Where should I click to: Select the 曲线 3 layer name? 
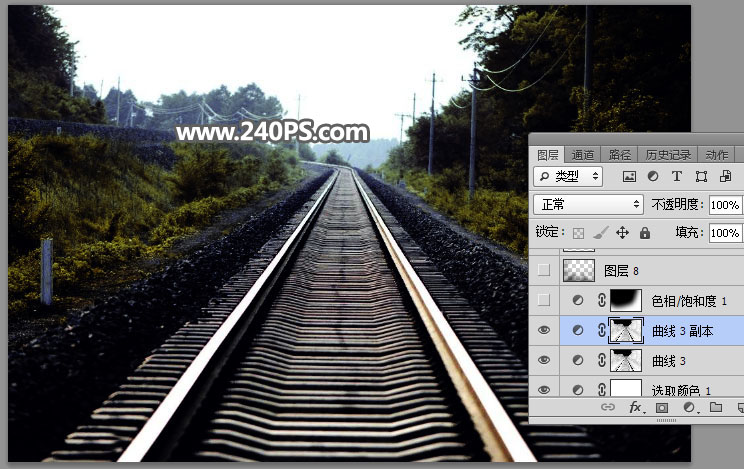(x=669, y=361)
